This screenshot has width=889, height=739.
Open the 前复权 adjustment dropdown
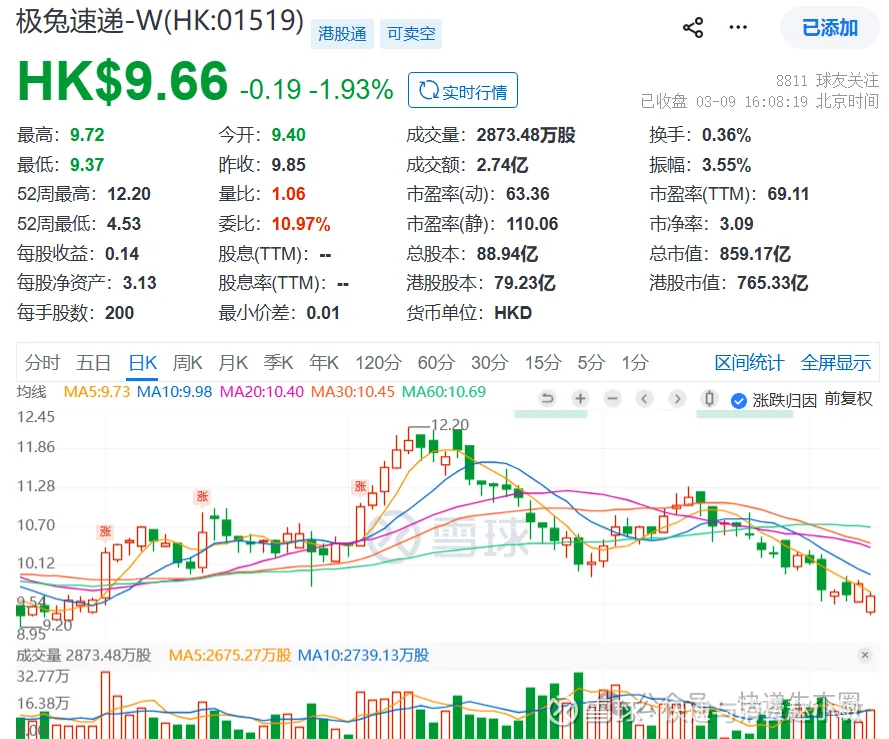pos(848,399)
